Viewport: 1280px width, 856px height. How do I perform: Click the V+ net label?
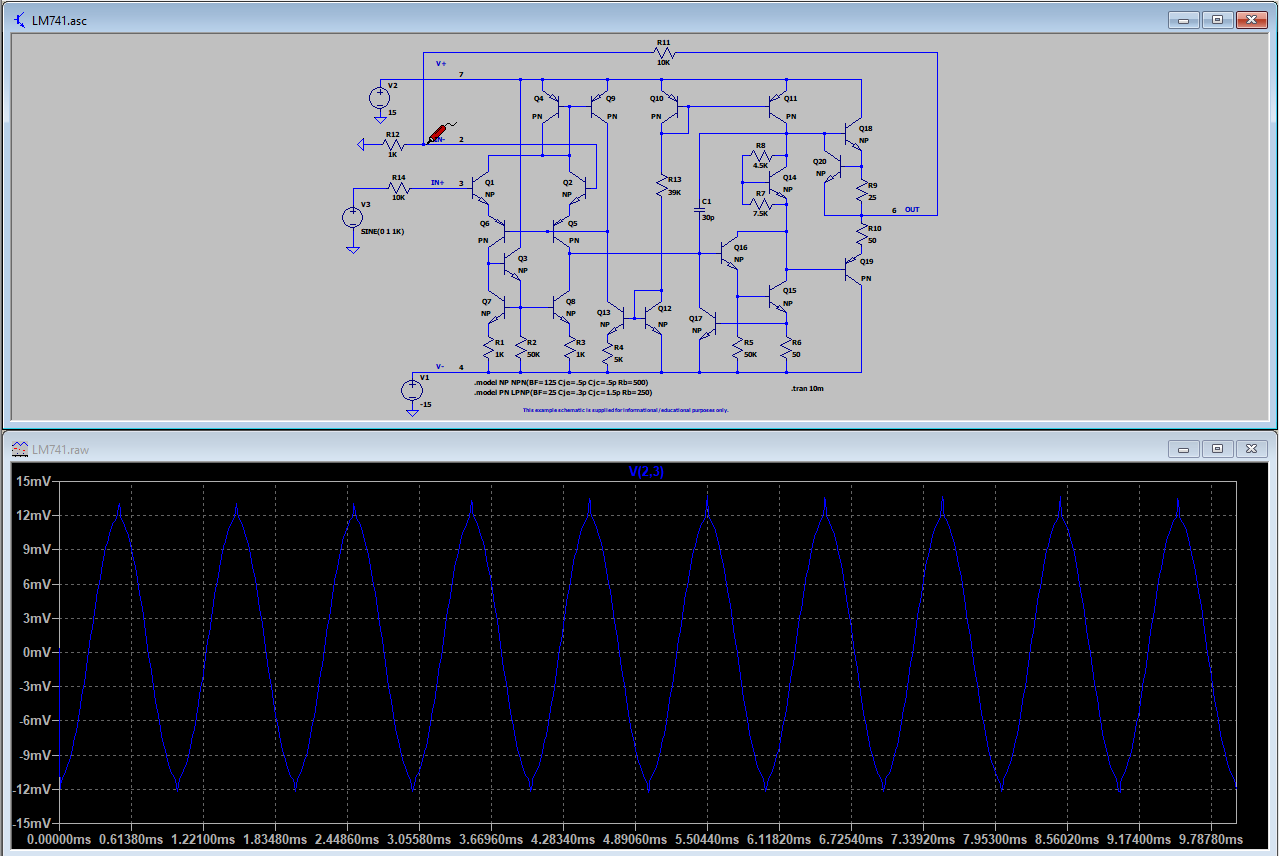[441, 63]
